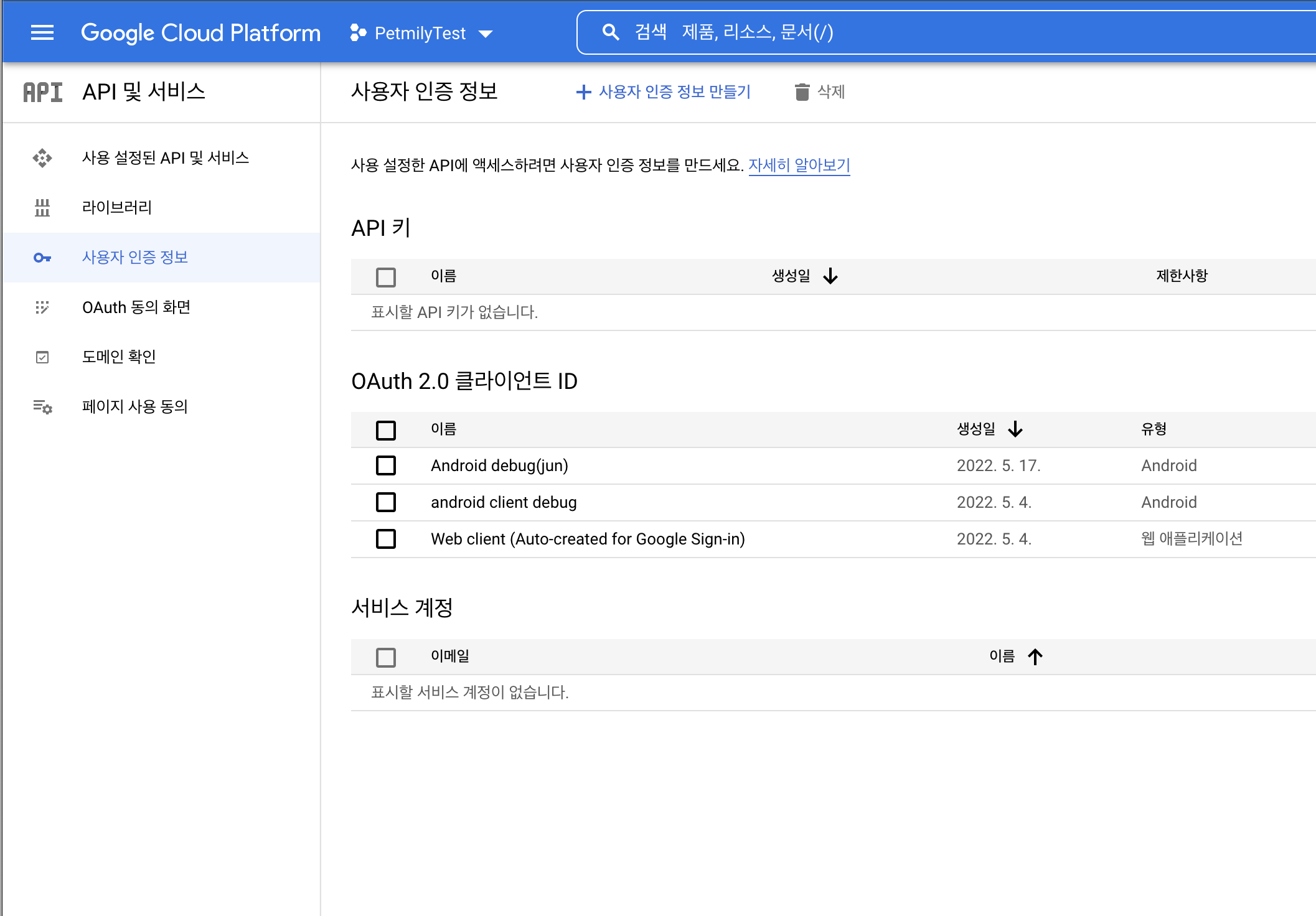
Task: Sort service accounts by name arrow
Action: tap(1035, 657)
